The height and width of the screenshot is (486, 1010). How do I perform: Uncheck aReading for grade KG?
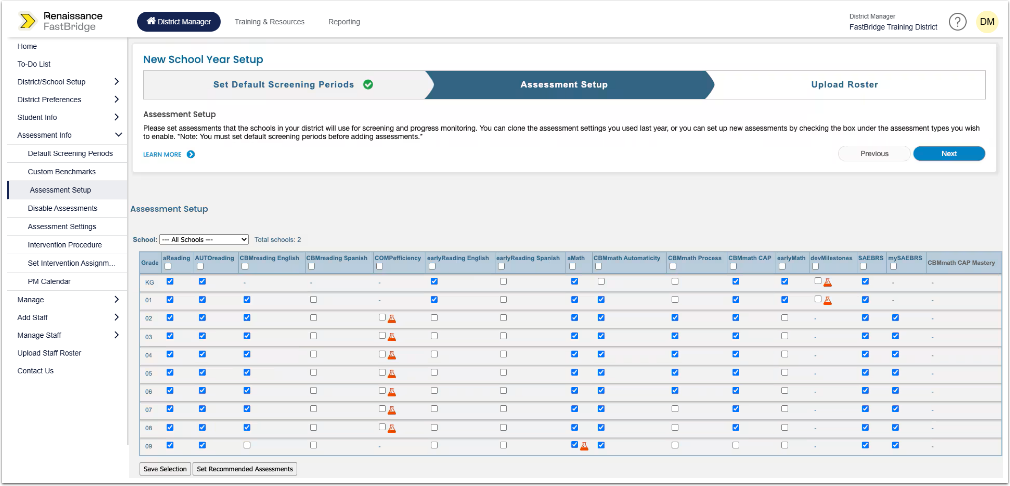click(x=170, y=281)
